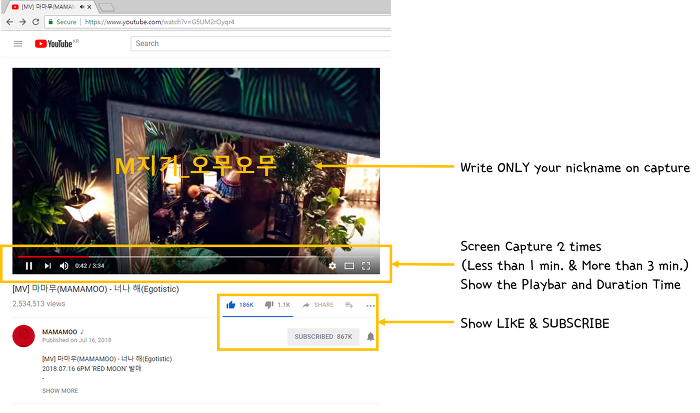
Task: Skip to the next video
Action: [x=48, y=266]
